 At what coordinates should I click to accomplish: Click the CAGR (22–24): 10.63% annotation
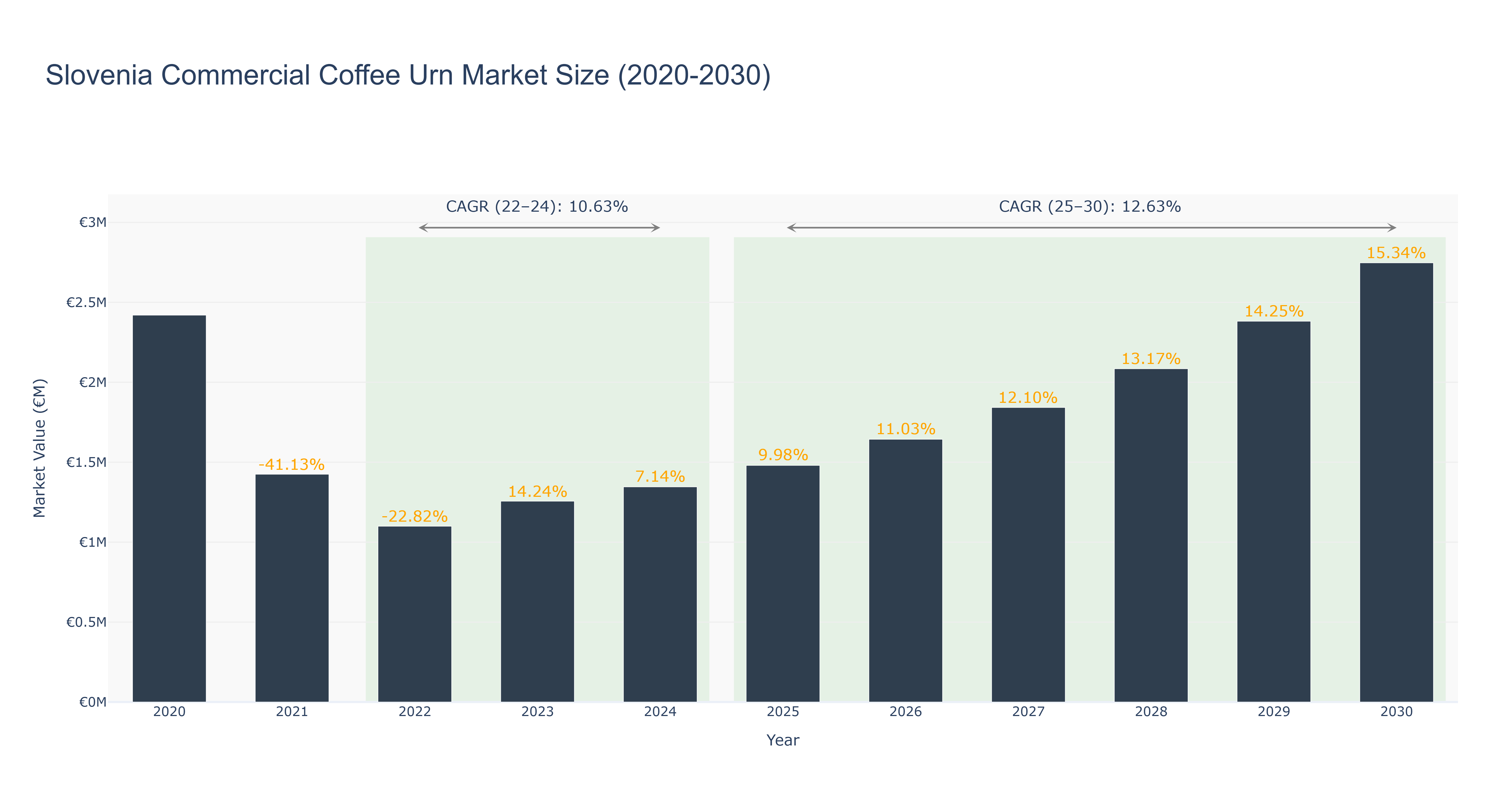pyautogui.click(x=537, y=207)
